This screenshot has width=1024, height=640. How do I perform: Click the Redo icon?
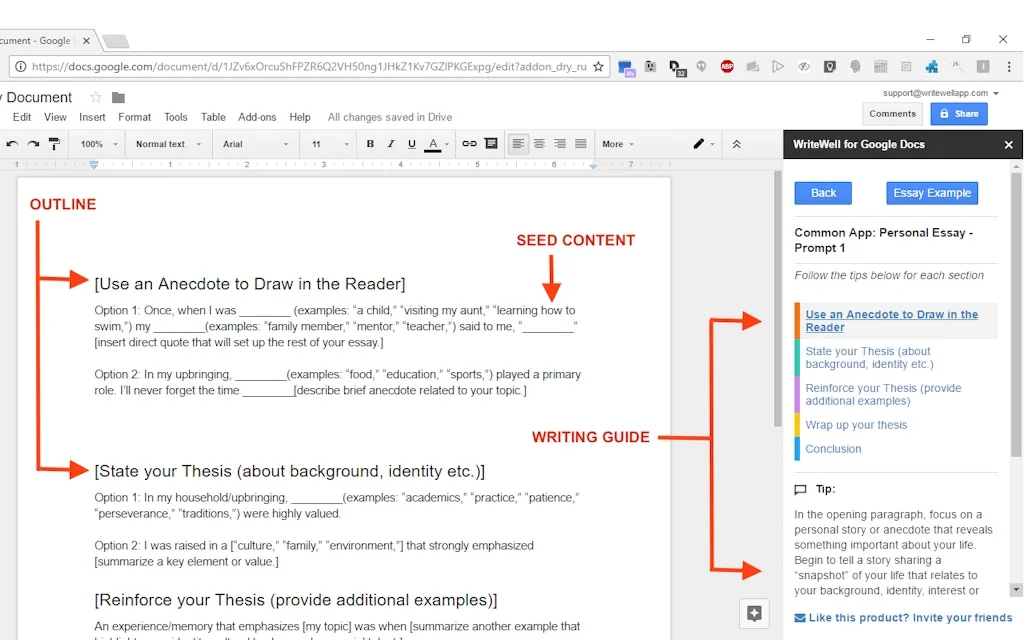pyautogui.click(x=33, y=144)
